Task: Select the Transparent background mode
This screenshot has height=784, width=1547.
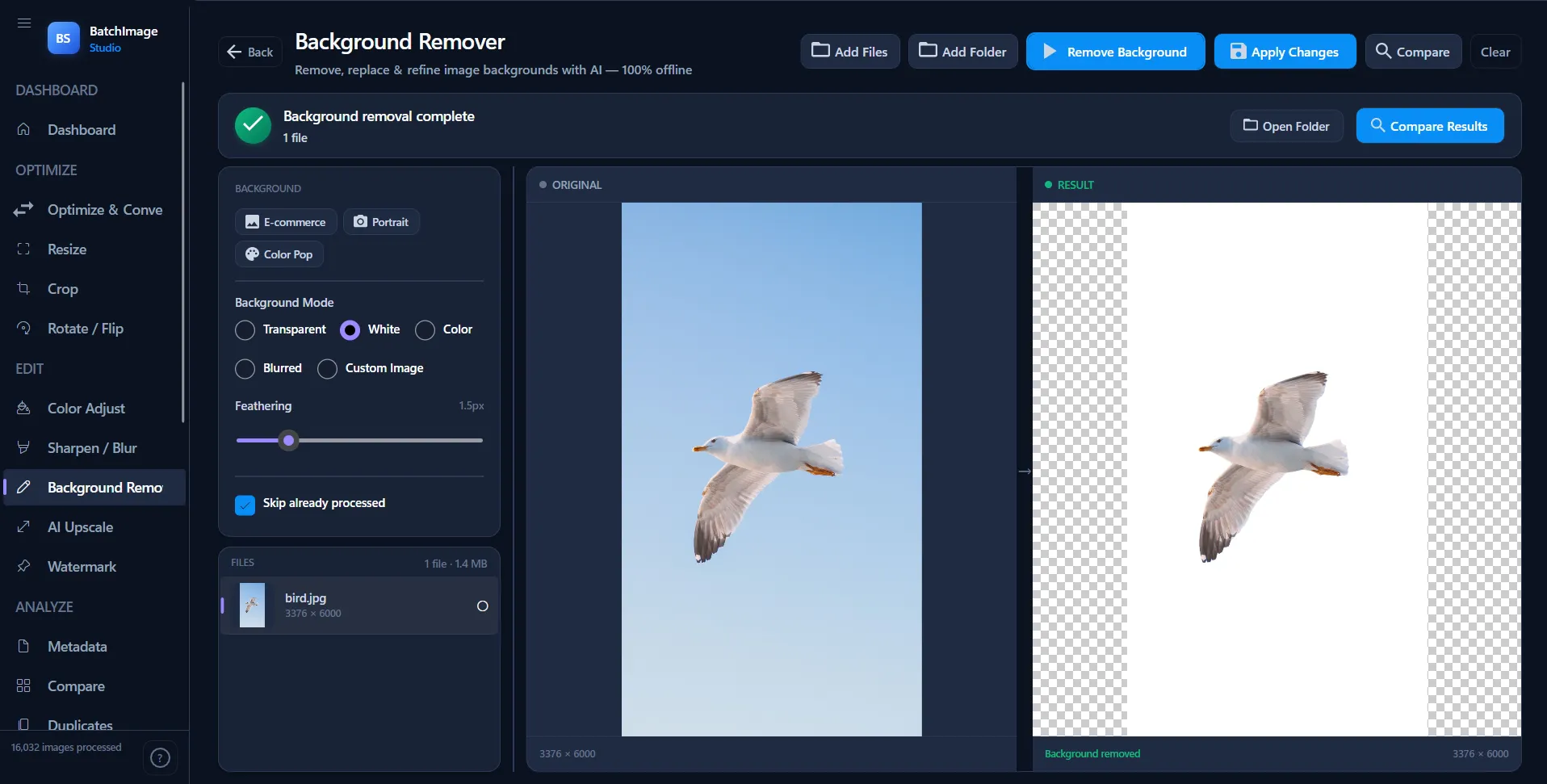Action: click(x=281, y=329)
